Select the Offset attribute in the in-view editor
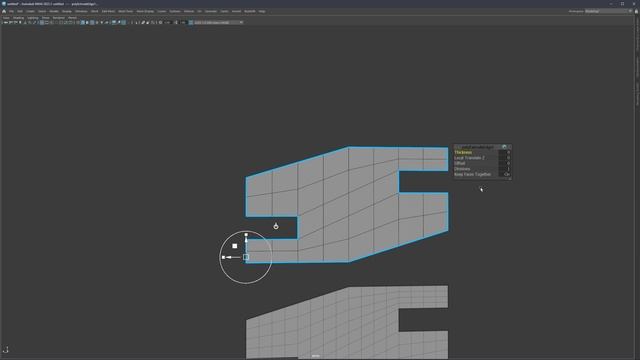 pos(460,163)
